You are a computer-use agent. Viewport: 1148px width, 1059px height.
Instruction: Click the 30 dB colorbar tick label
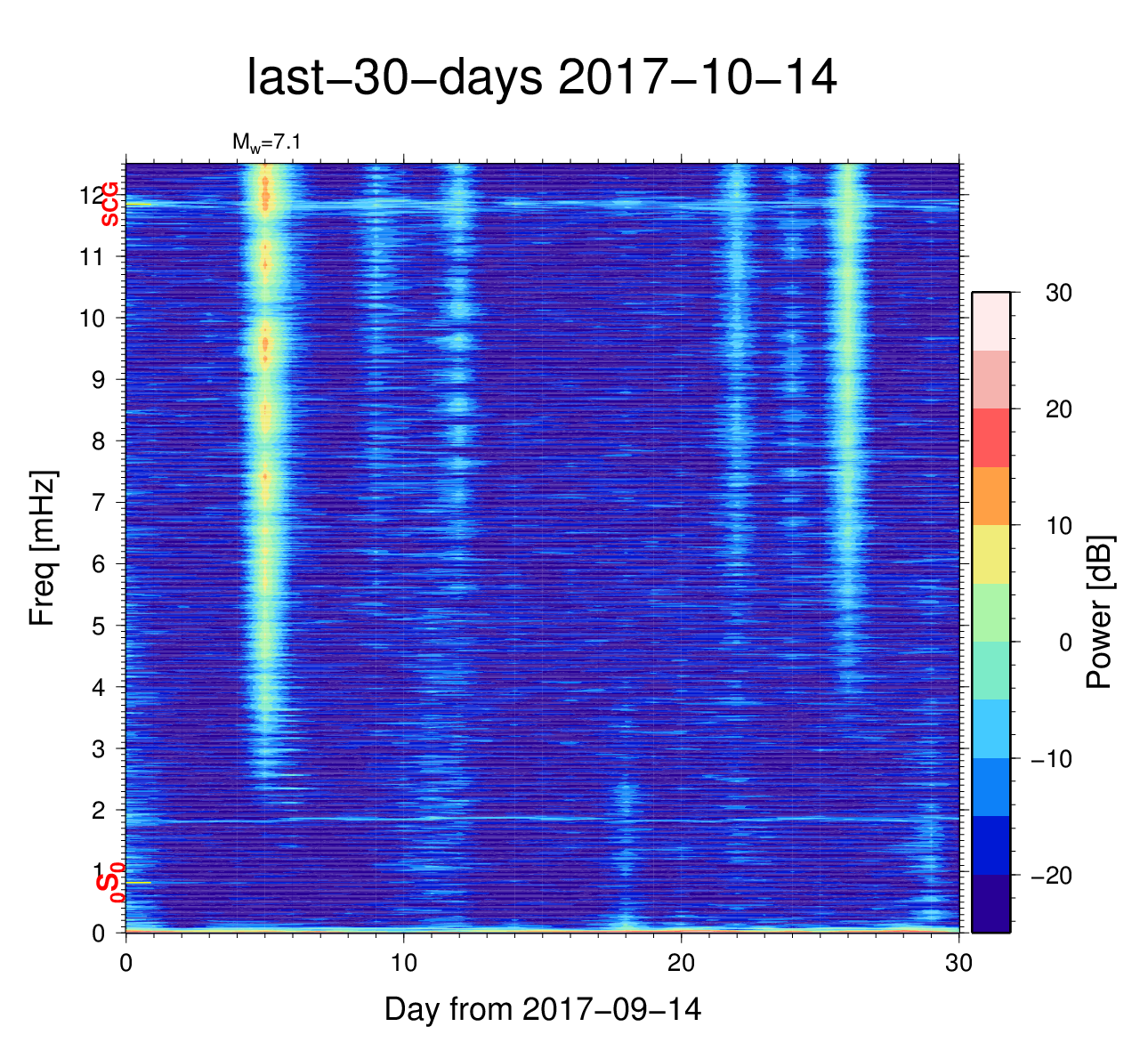tap(1058, 293)
